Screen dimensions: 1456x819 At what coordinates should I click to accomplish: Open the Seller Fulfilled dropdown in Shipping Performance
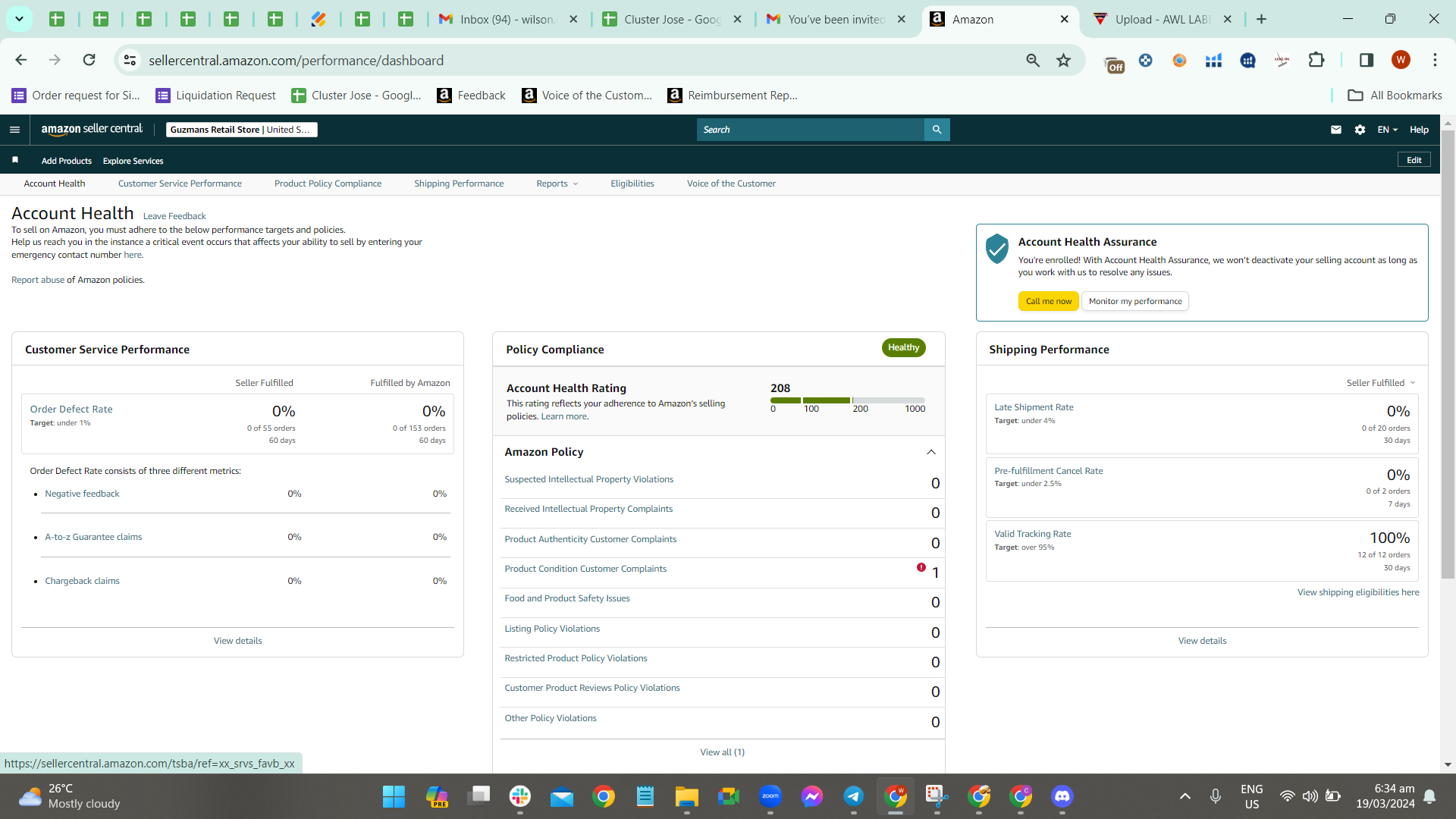[x=1381, y=383]
